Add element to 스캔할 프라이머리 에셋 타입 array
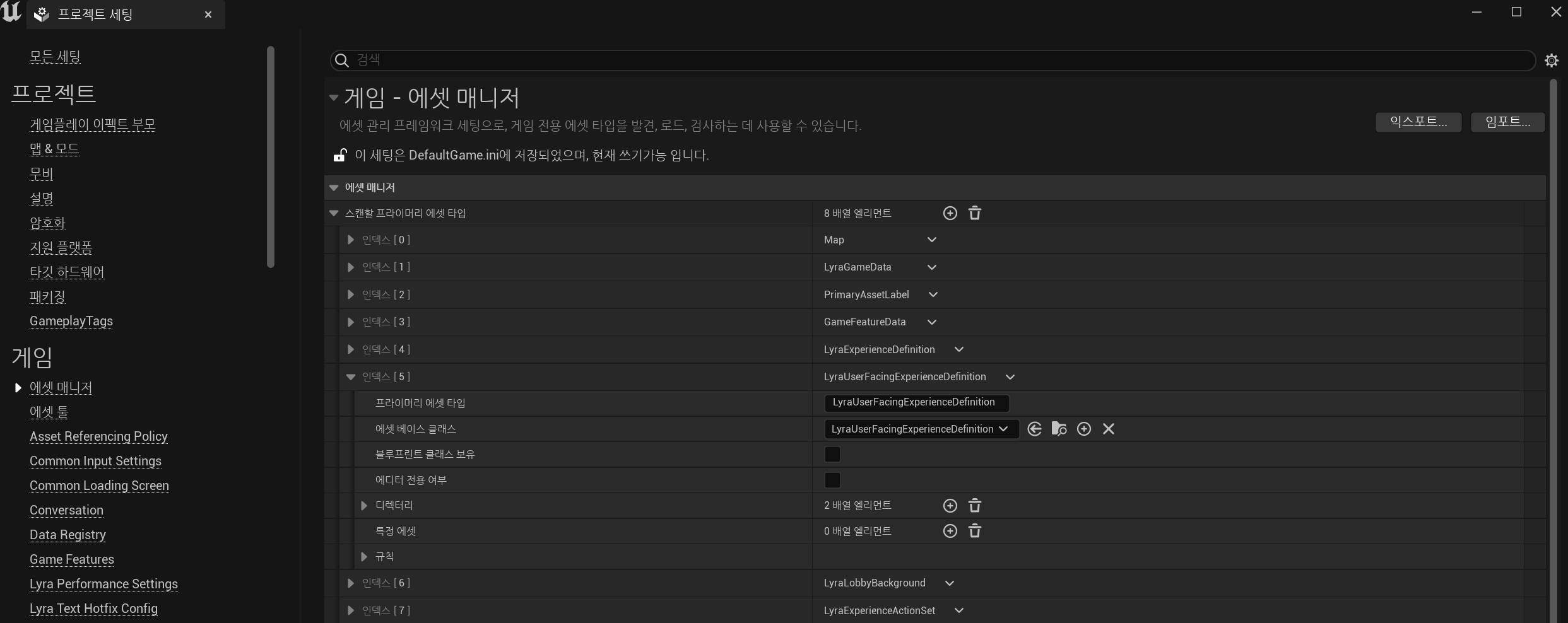This screenshot has width=1568, height=623. (950, 213)
